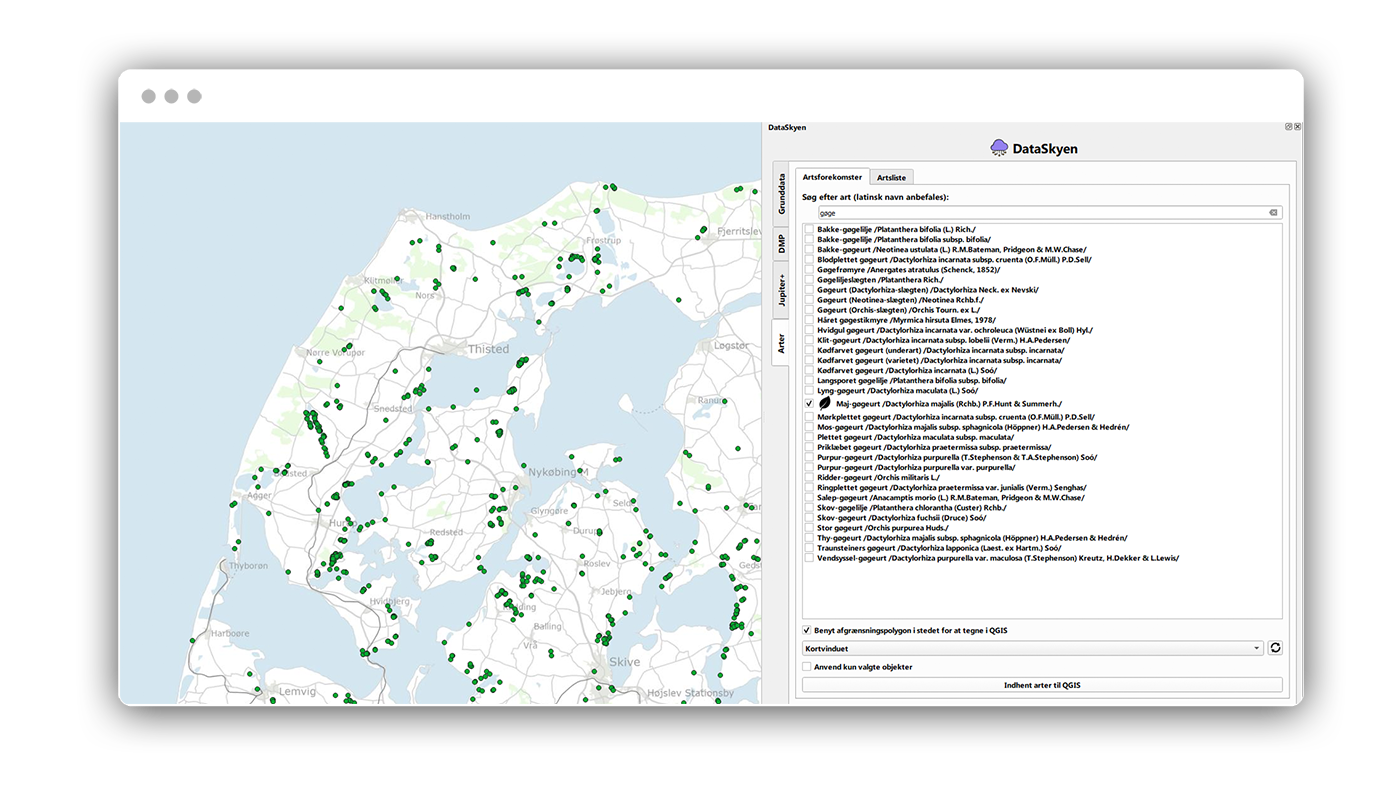
Task: Click the first gray window control dot
Action: (148, 96)
